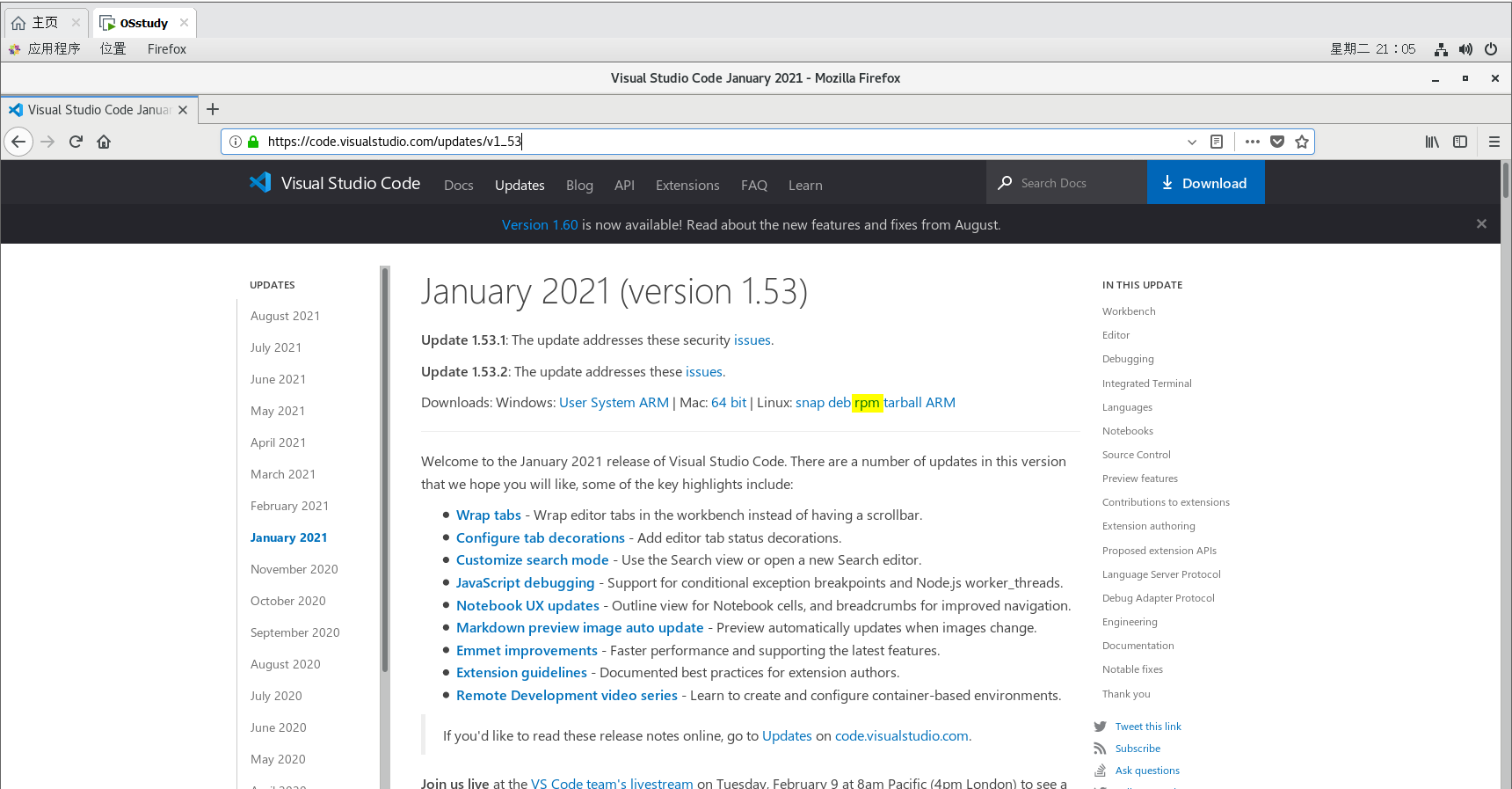Open the Version 1.60 link
The height and width of the screenshot is (789, 1512).
540,224
